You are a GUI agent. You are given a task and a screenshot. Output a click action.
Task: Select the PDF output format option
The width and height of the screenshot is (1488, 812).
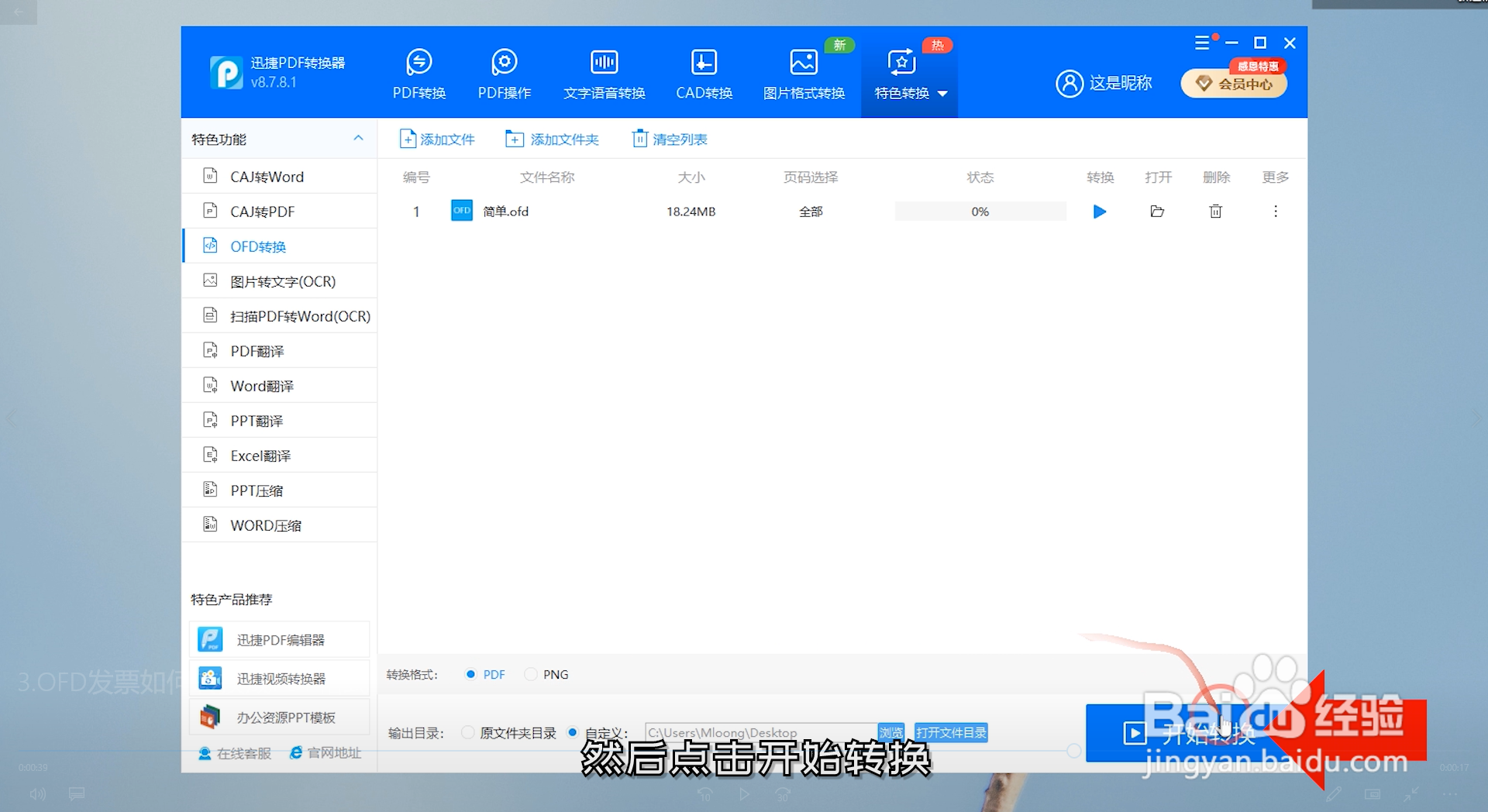click(x=470, y=674)
